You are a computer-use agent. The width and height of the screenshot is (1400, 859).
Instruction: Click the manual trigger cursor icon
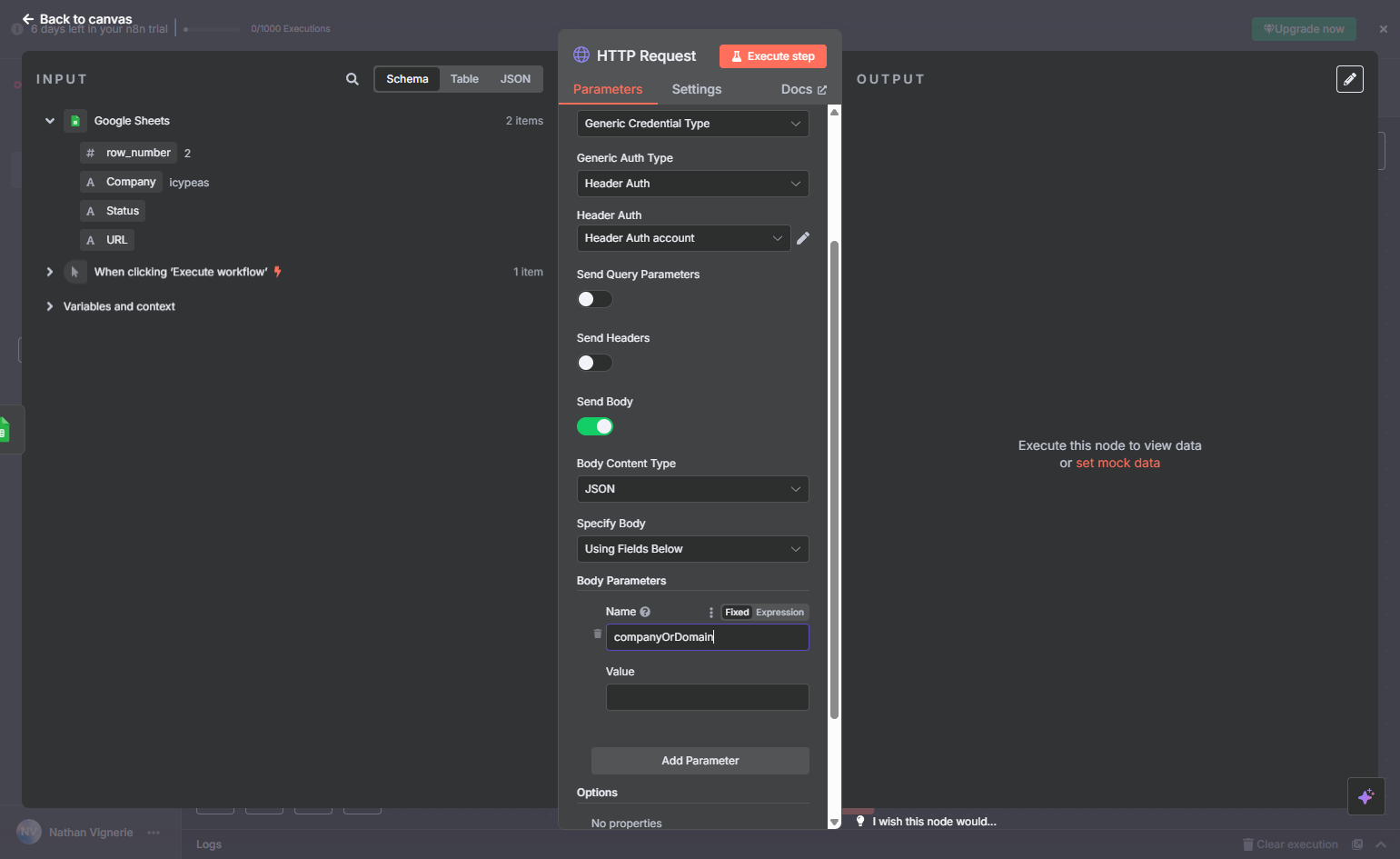click(x=75, y=272)
